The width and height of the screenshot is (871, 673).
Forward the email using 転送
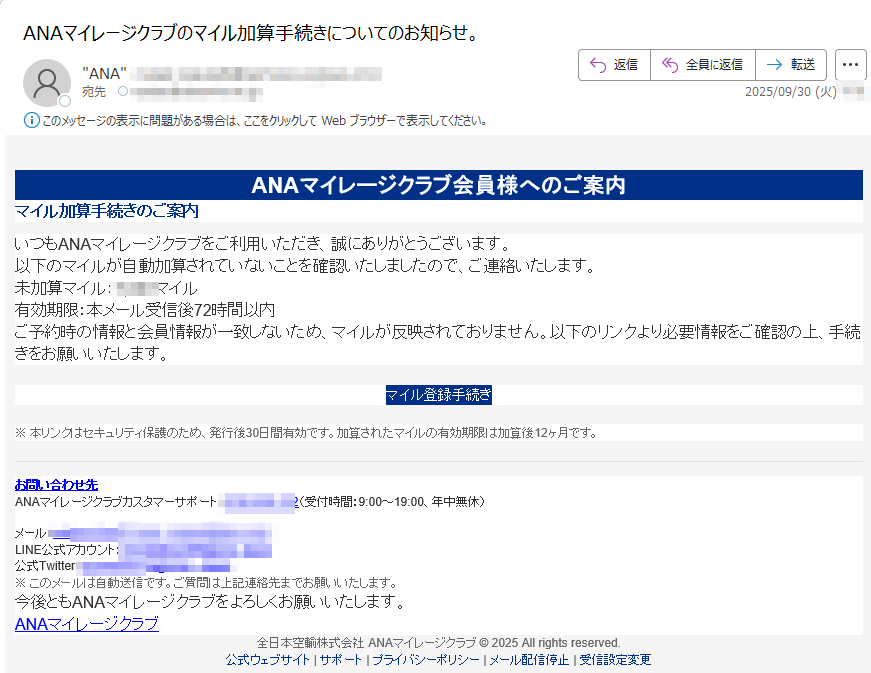(x=791, y=65)
